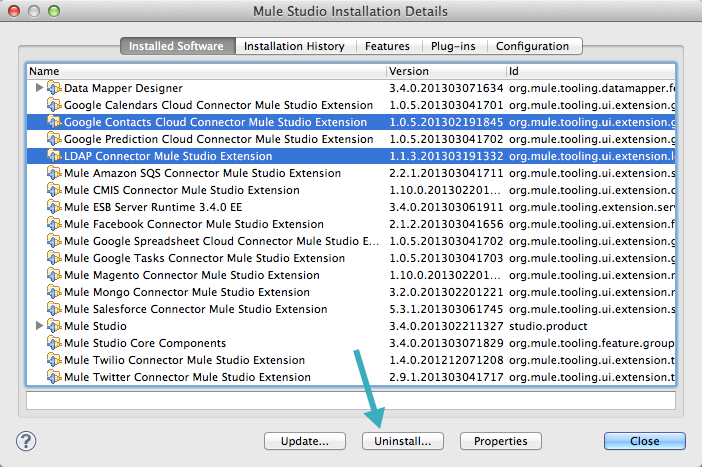
Task: Click the Mule Amazon SQS Connector icon
Action: (x=54, y=173)
